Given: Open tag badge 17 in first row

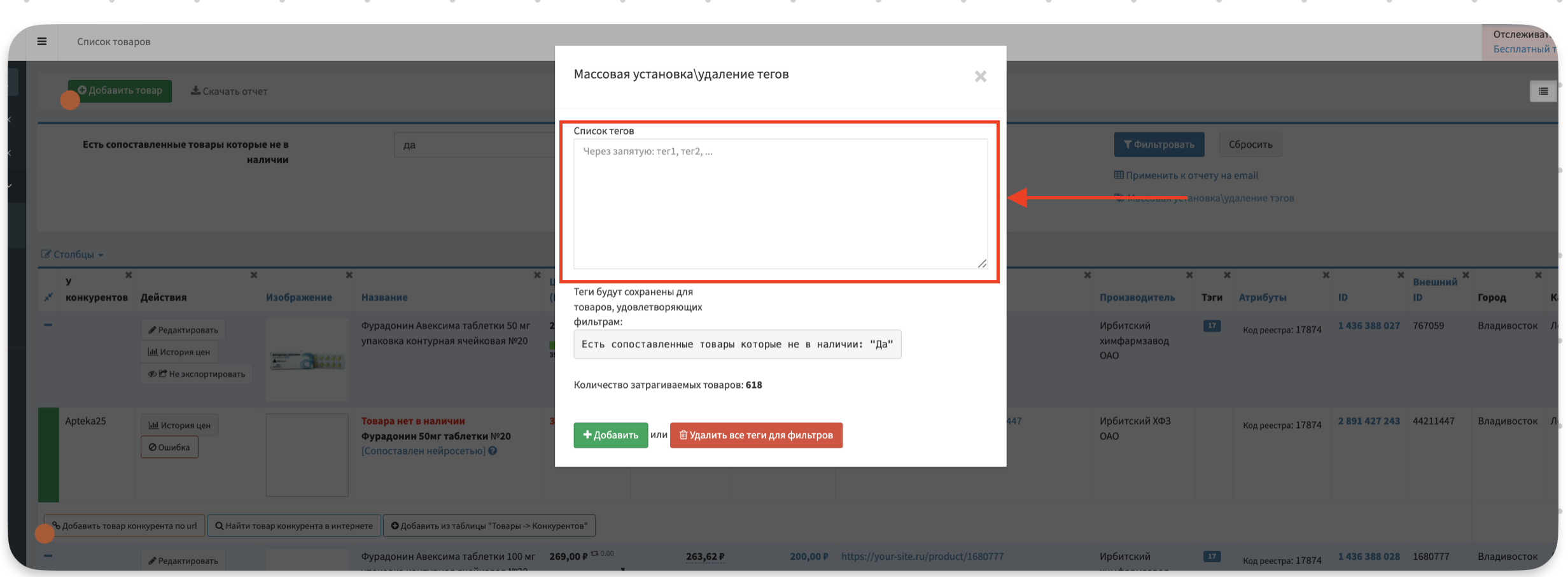Looking at the screenshot, I should [1212, 326].
